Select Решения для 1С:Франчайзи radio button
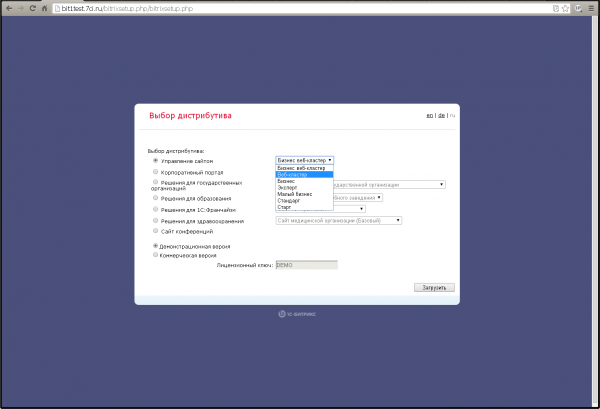This screenshot has width=600, height=409. click(155, 209)
